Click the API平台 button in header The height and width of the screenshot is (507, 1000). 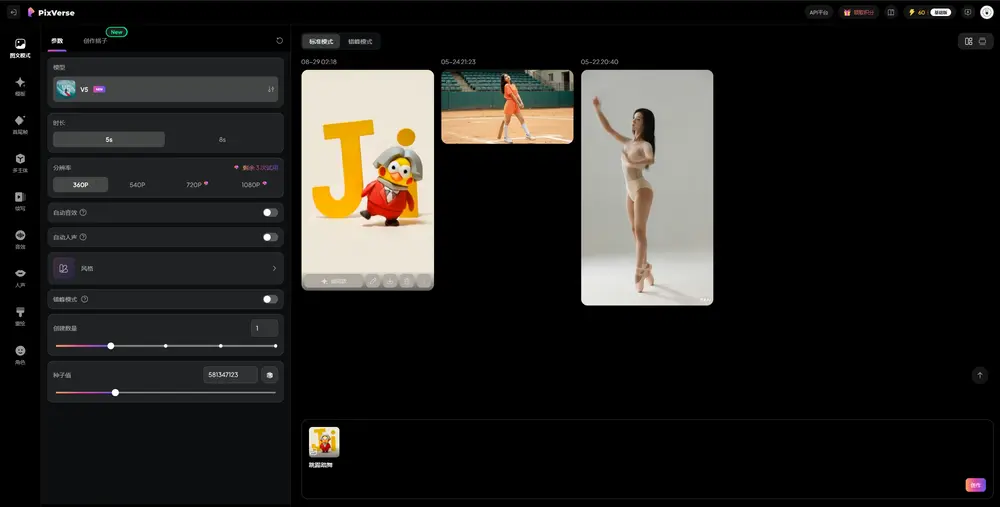(x=819, y=12)
